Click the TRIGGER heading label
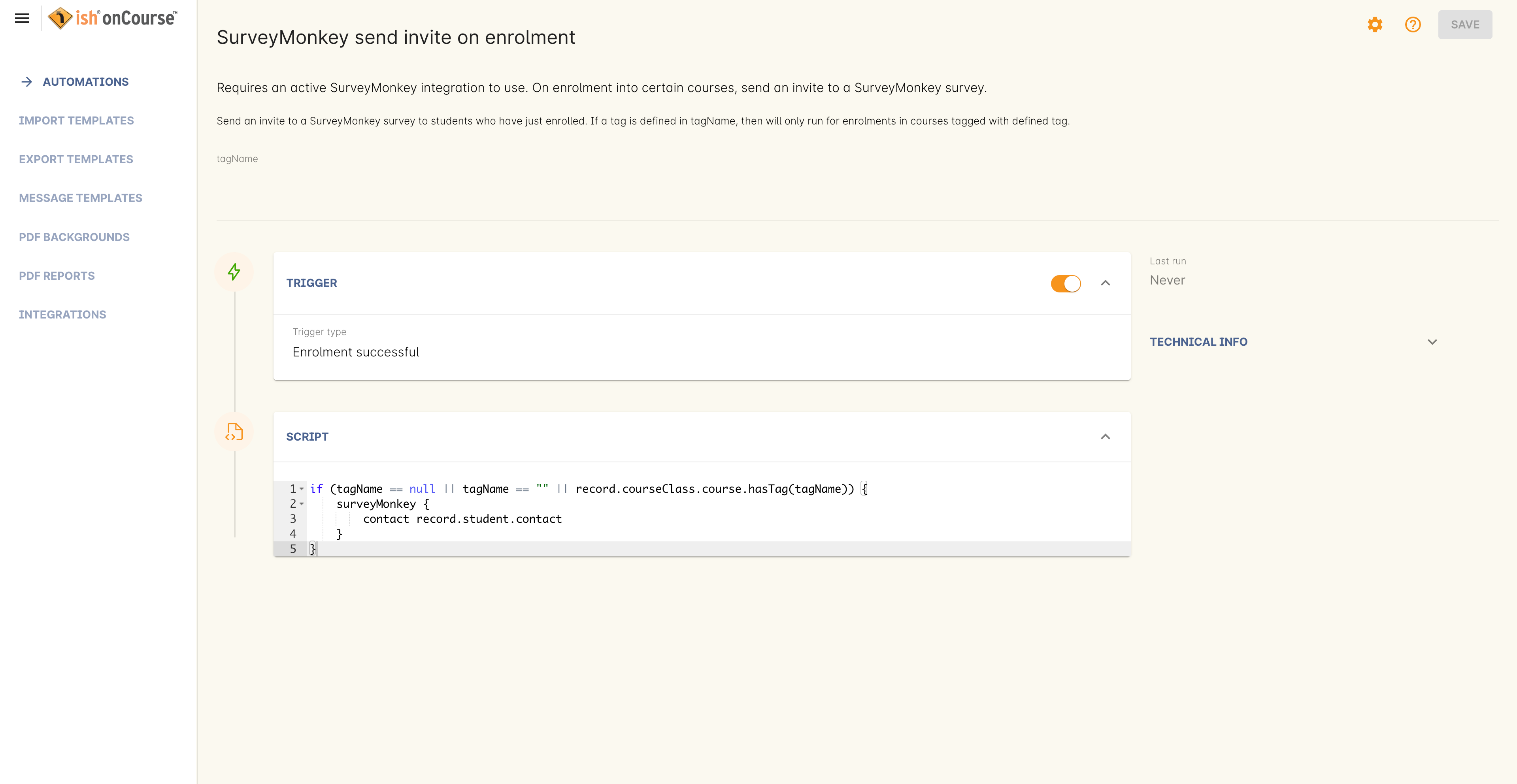 (311, 283)
